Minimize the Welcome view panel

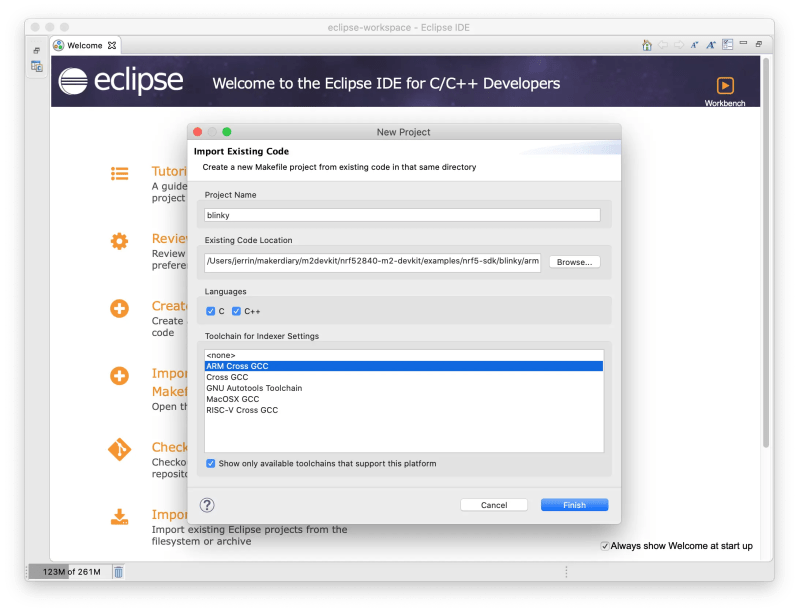743,43
